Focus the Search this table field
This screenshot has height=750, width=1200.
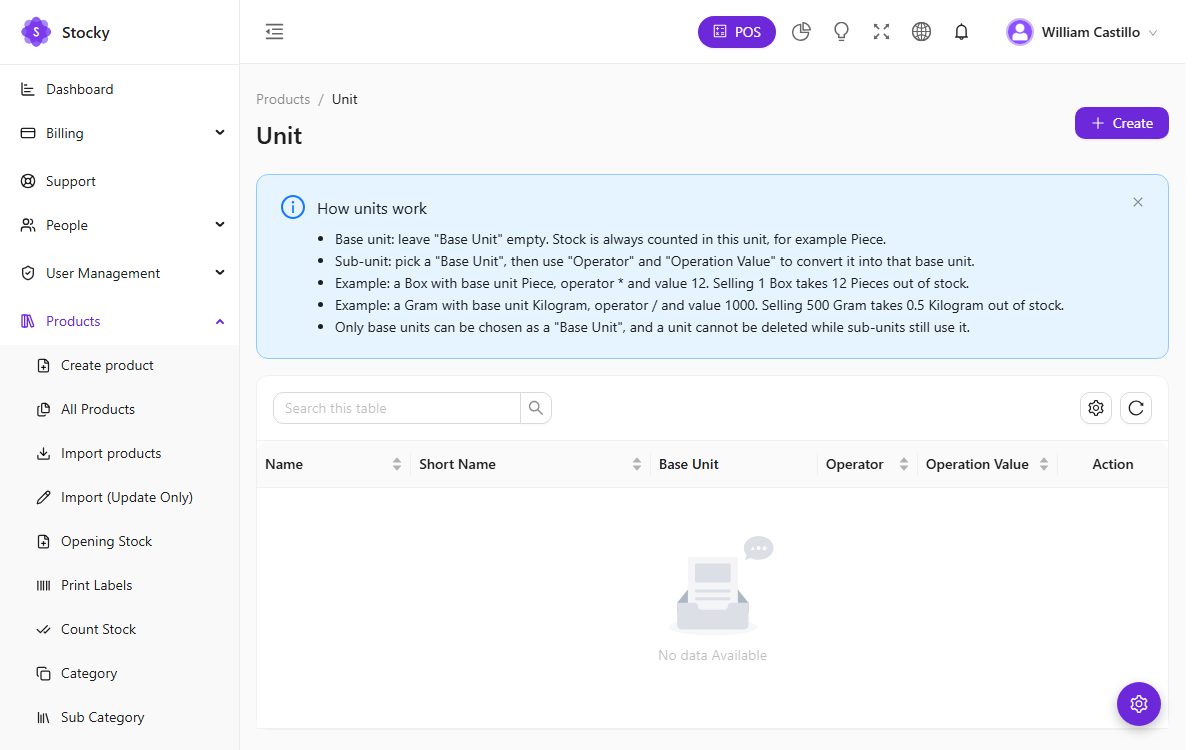(x=397, y=408)
